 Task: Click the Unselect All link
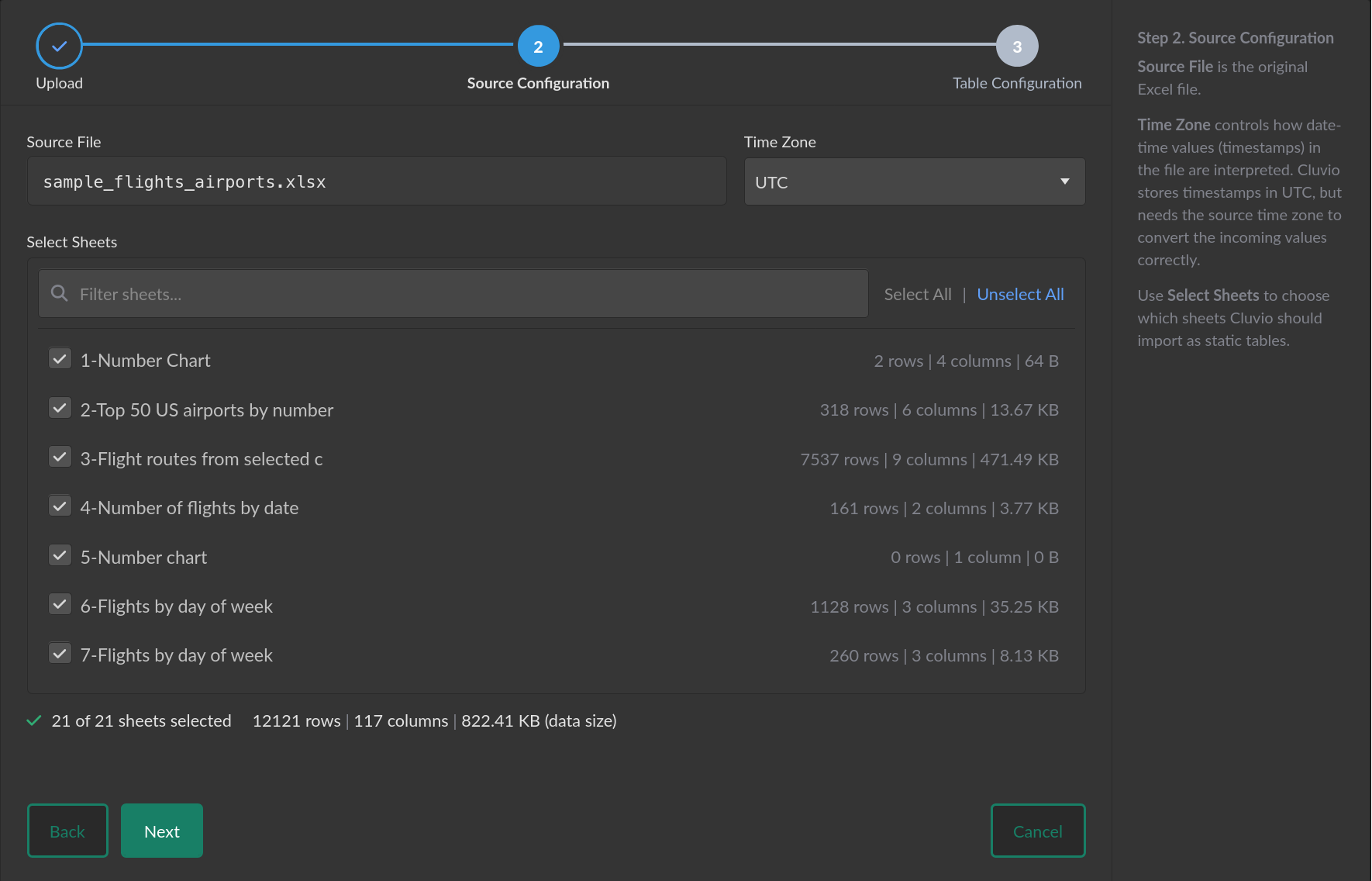click(1019, 295)
